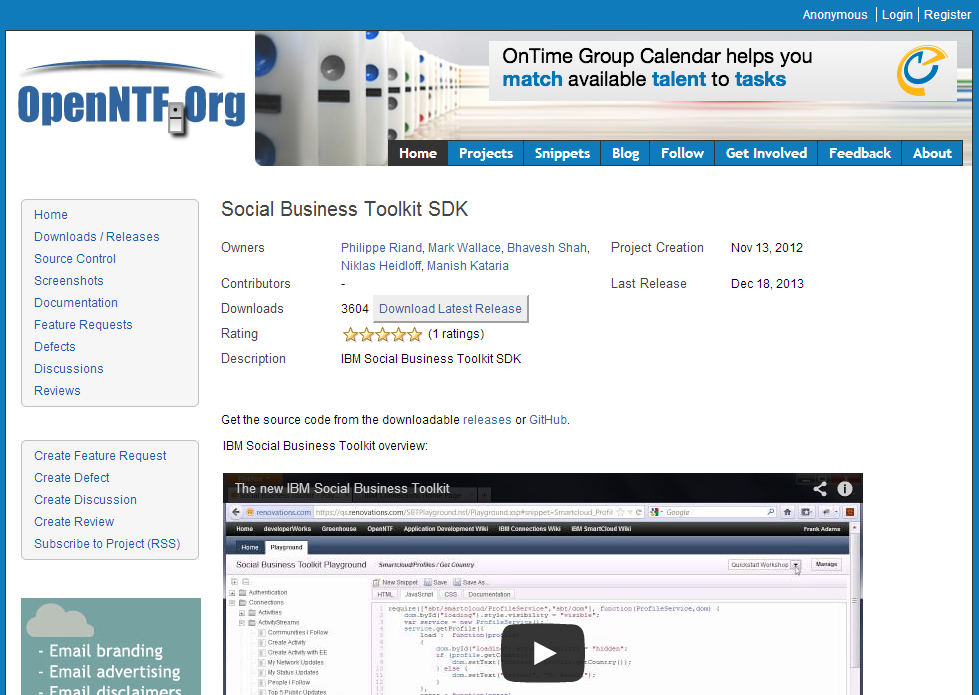Click Create Feature Request link

[x=100, y=456]
